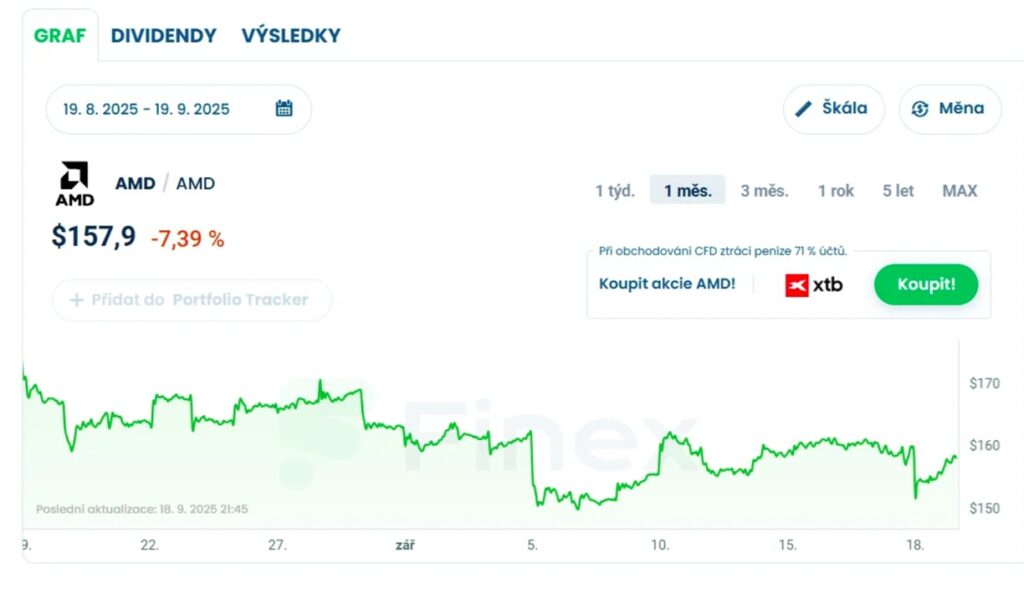Select the 3 měs. time range
The image size is (1024, 589).
[x=764, y=191]
